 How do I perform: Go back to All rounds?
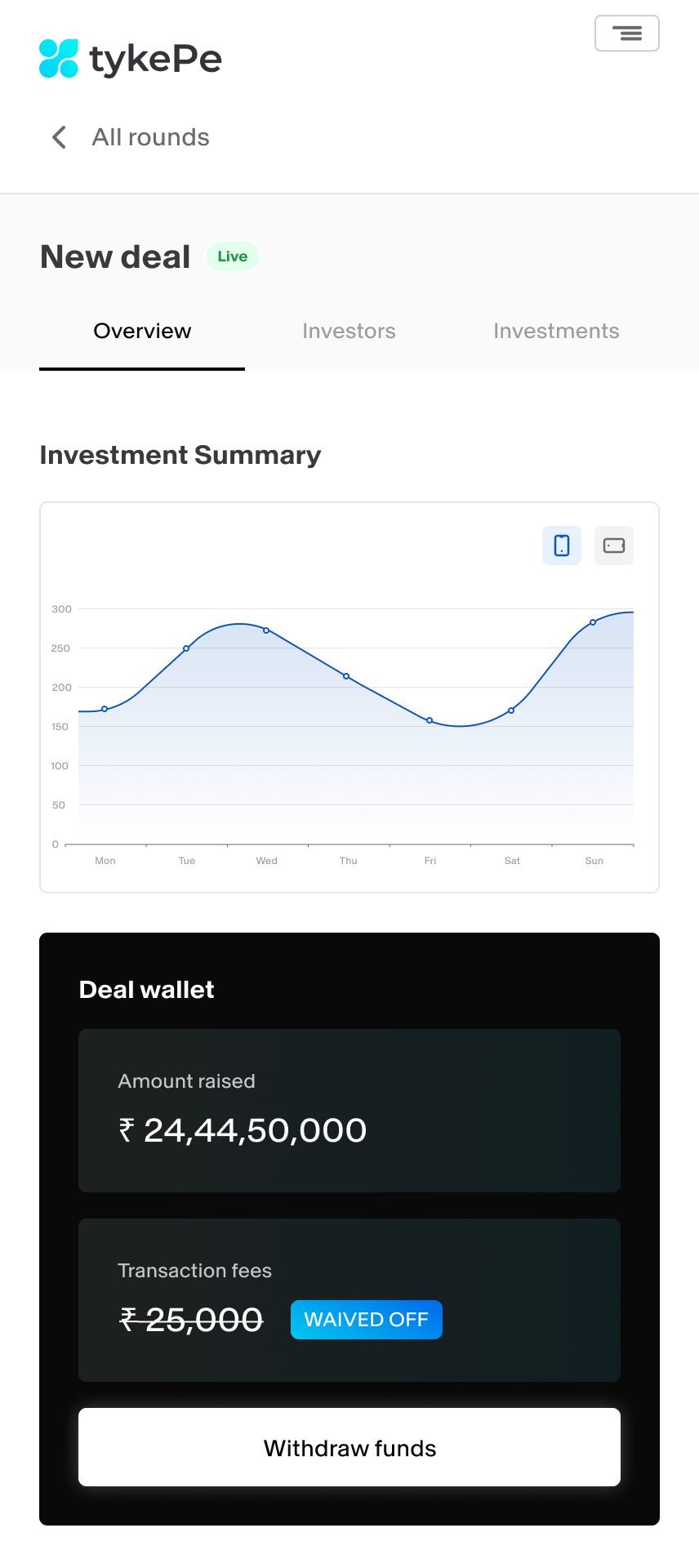click(x=150, y=137)
